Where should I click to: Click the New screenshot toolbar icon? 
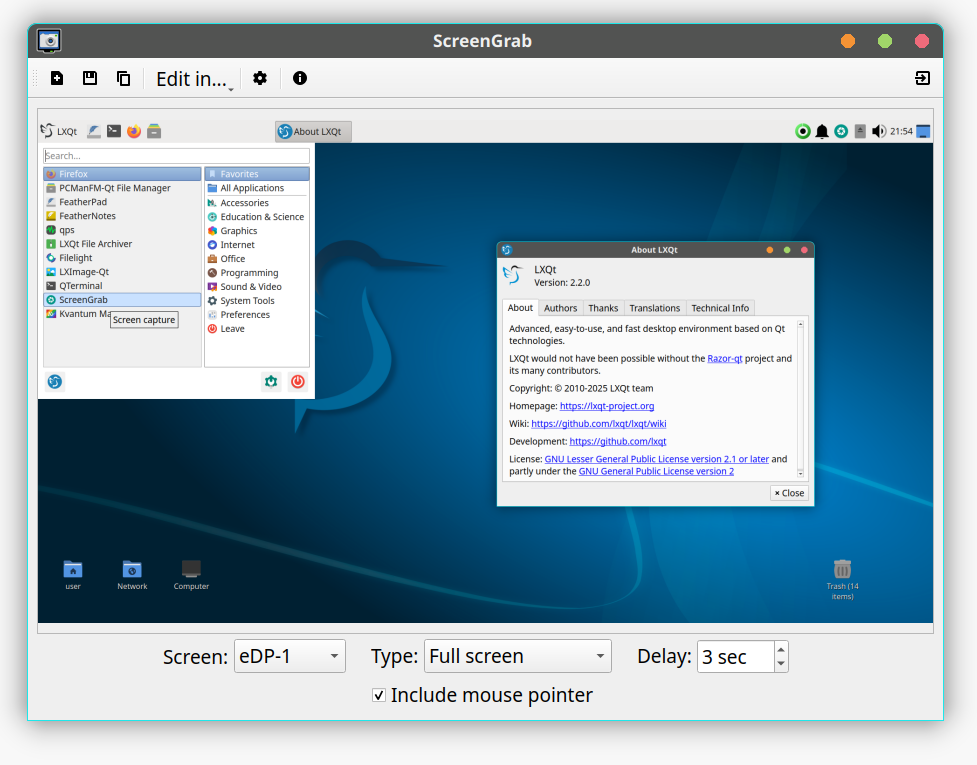click(x=57, y=78)
